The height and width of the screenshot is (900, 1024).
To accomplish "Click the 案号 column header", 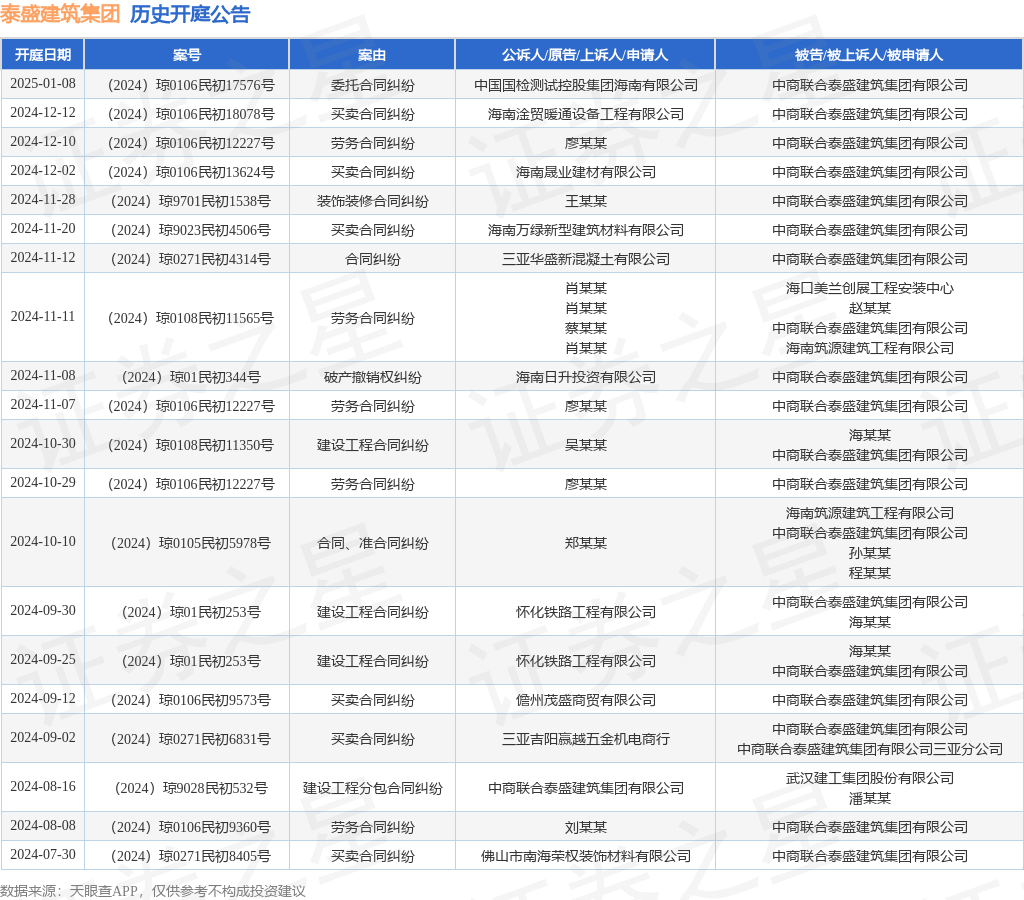I will click(x=187, y=55).
